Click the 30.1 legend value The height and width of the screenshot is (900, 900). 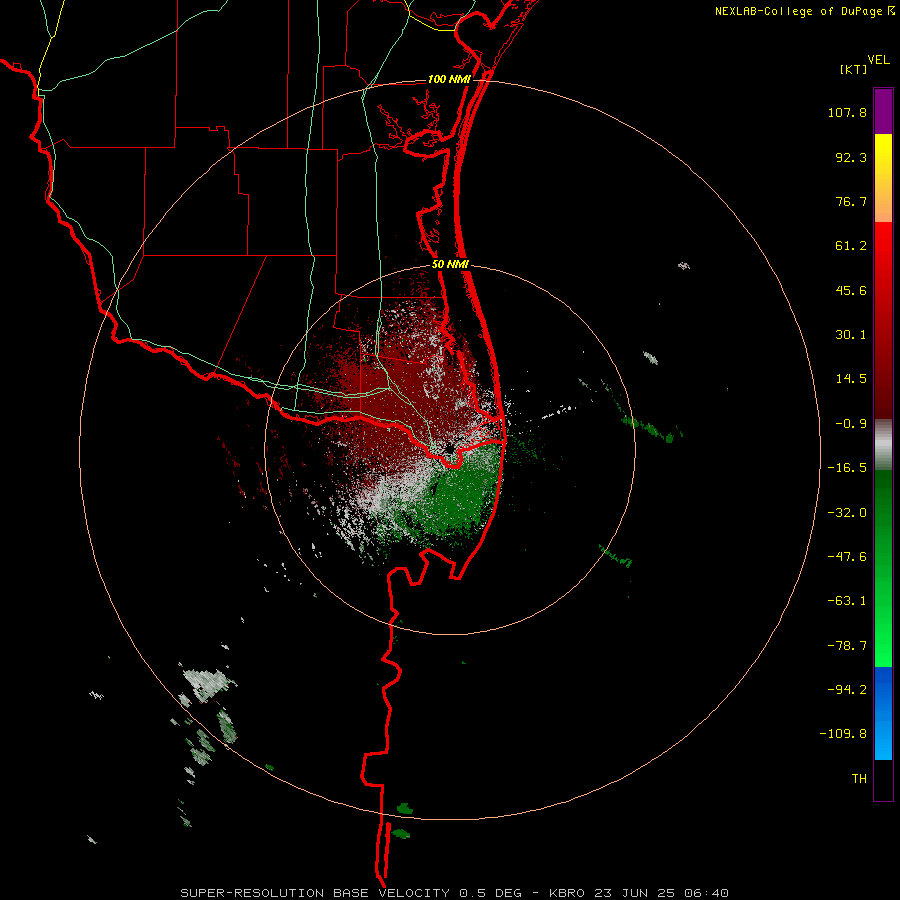(x=851, y=335)
